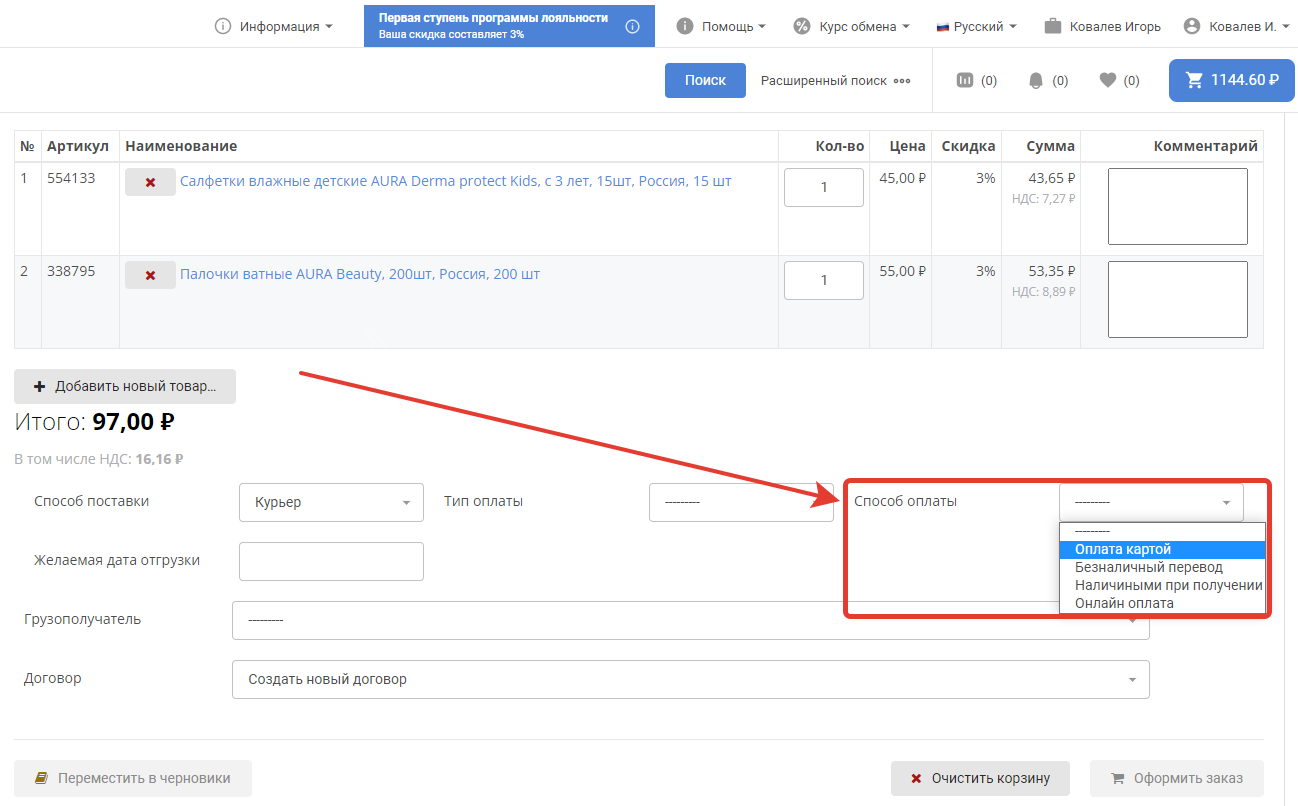Click 'Добавить новый товар' button
1298x806 pixels.
(x=125, y=387)
